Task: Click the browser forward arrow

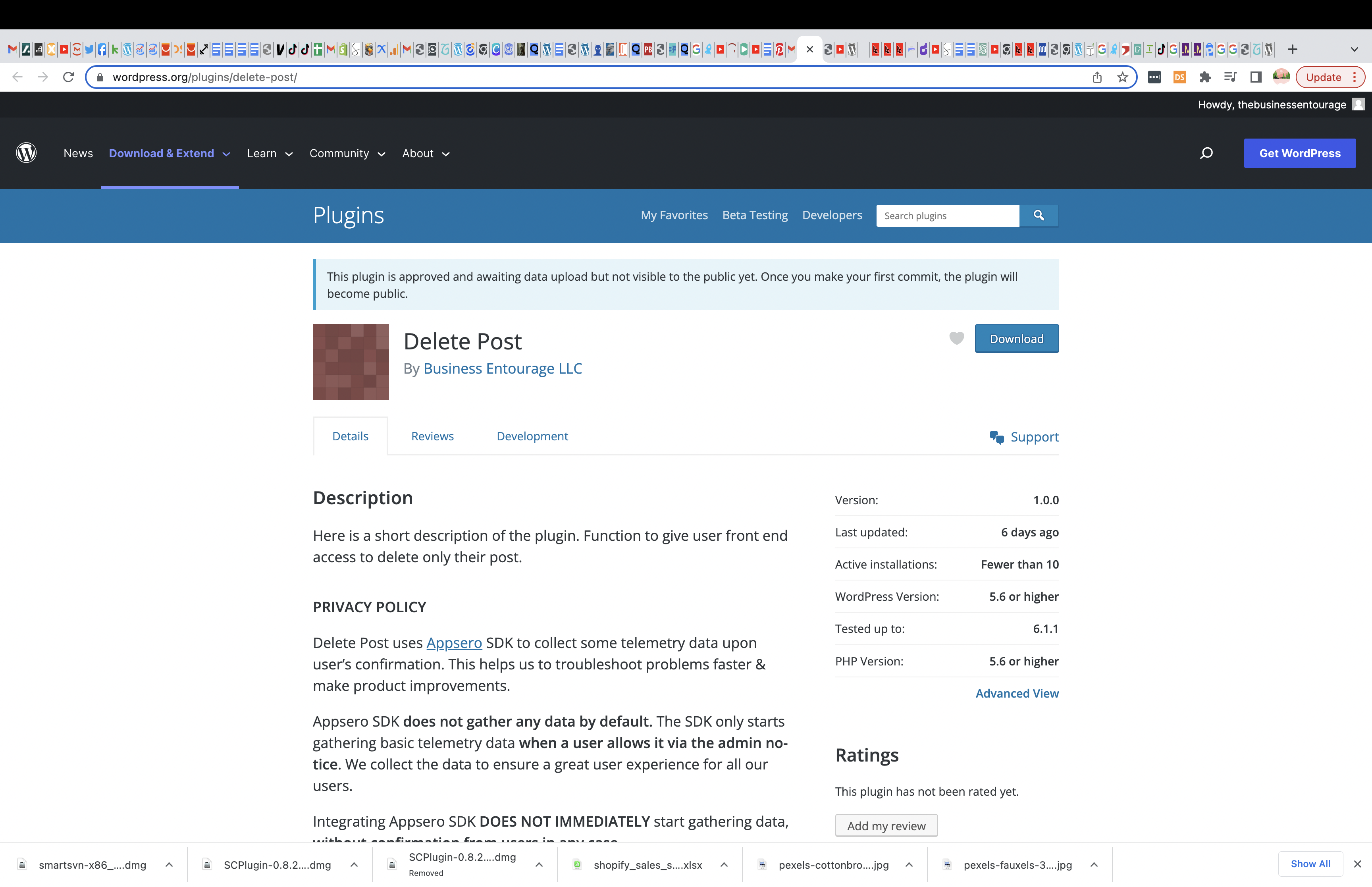Action: tap(42, 77)
